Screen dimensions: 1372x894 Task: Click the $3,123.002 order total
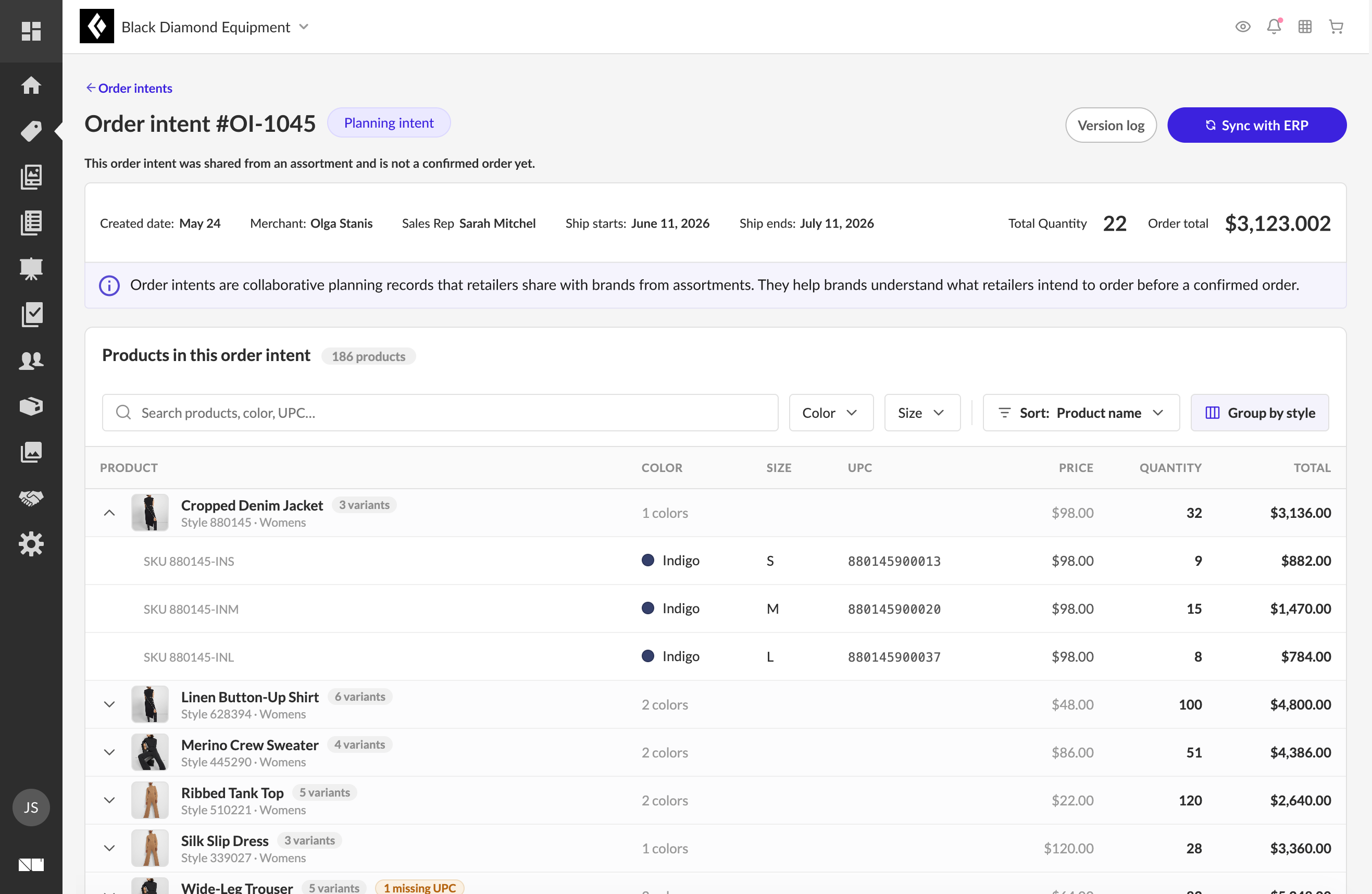click(1277, 223)
